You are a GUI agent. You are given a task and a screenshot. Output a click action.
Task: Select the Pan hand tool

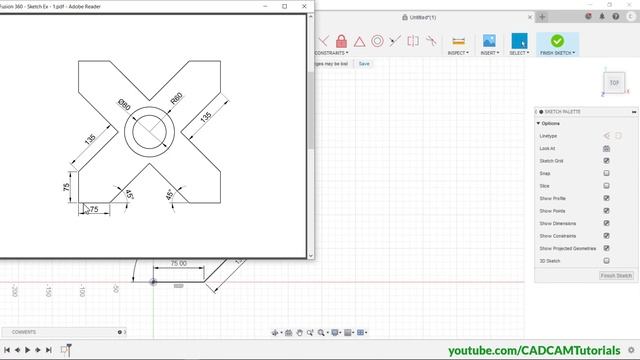300,333
